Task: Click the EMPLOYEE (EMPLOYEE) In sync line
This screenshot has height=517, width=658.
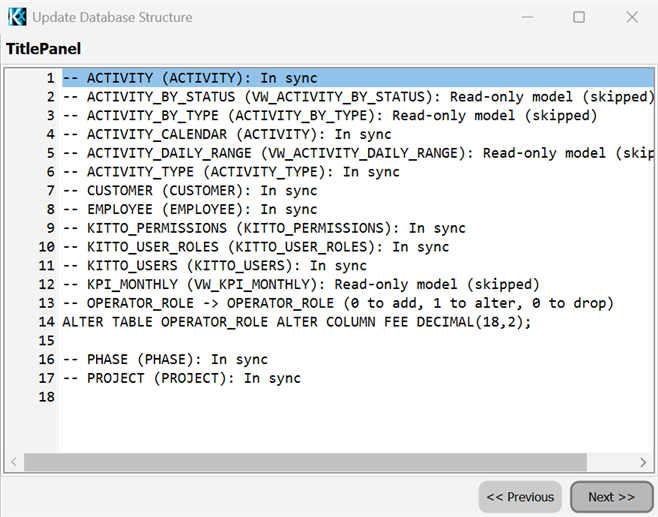Action: coord(190,209)
